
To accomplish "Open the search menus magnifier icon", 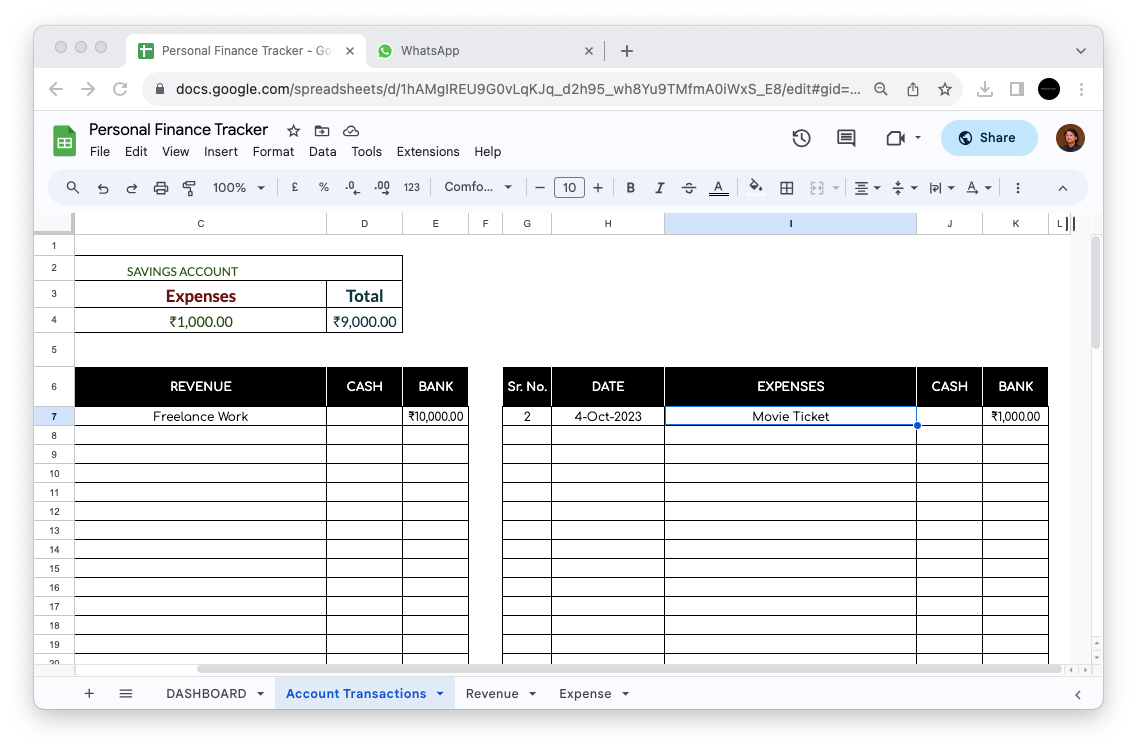I will click(x=73, y=188).
